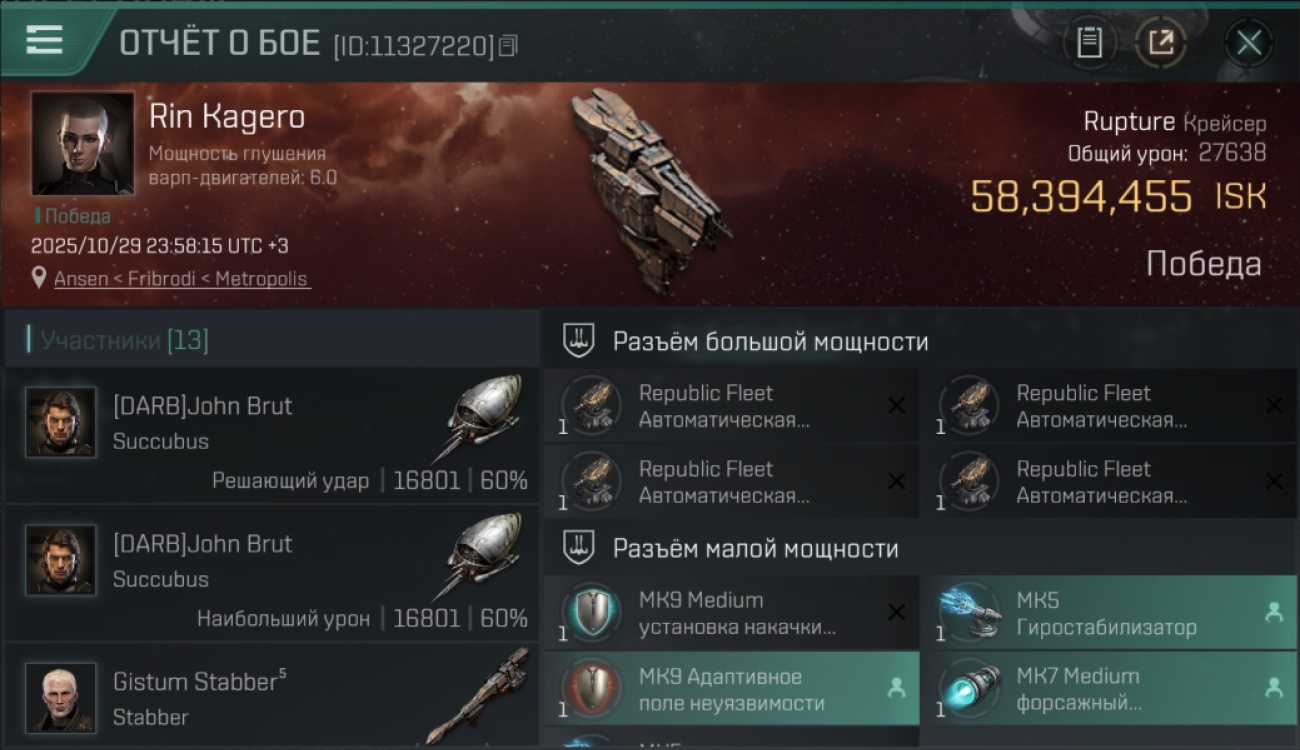This screenshot has width=1300, height=750.
Task: Click the person icon on MK5 Гиростабилизатор
Action: [1273, 613]
